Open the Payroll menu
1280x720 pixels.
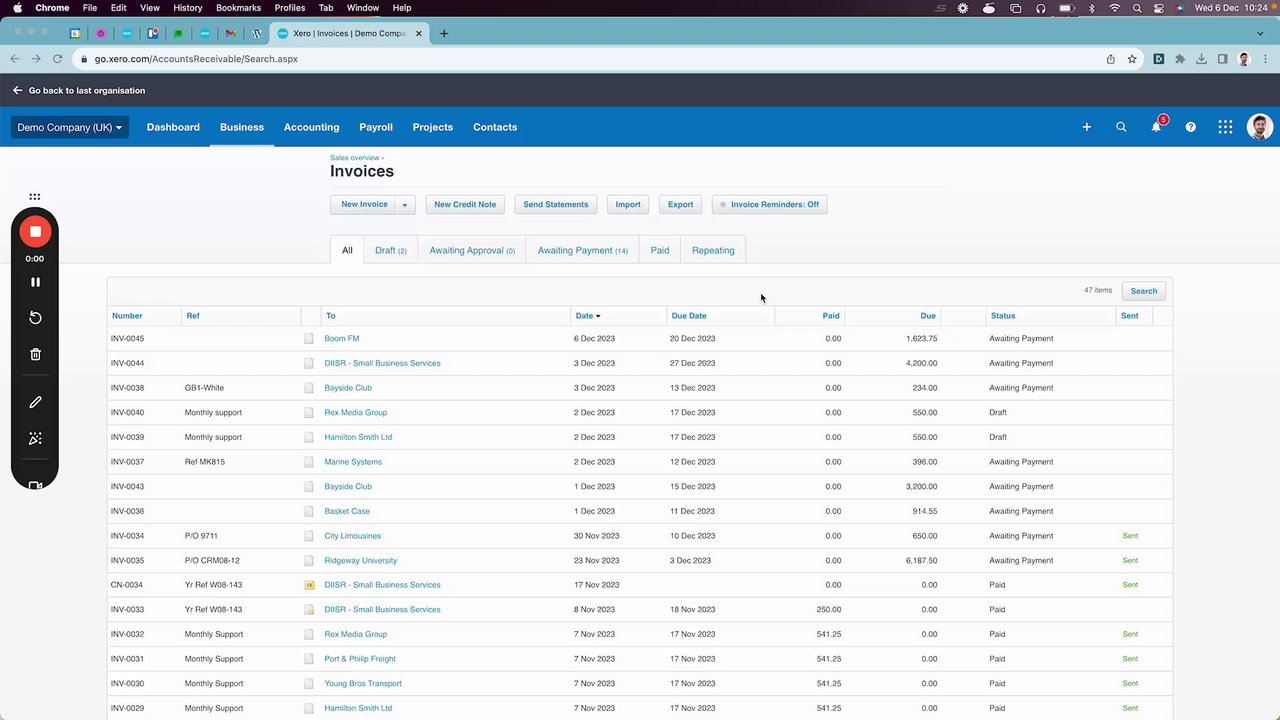(x=376, y=127)
